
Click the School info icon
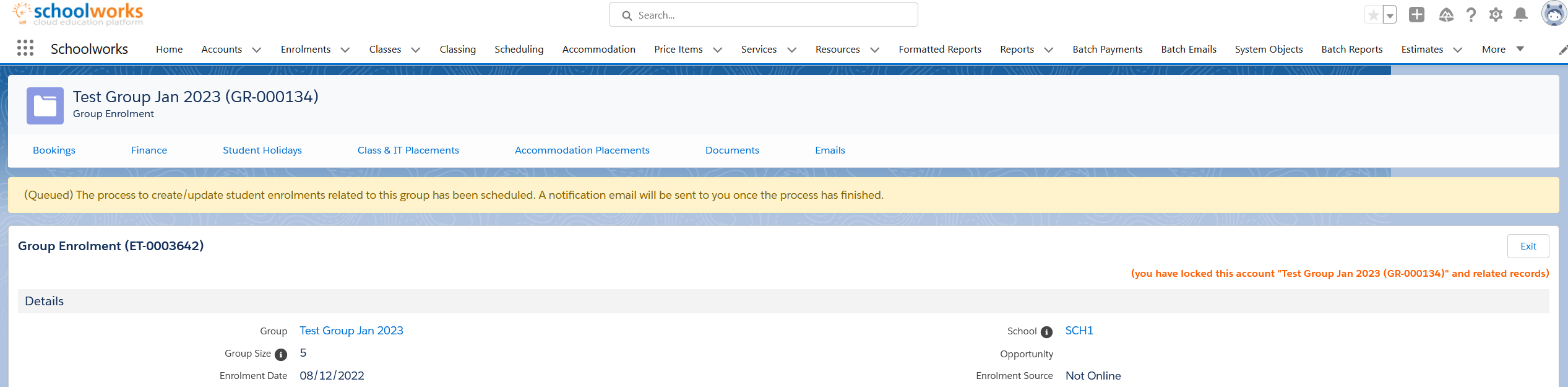[x=1046, y=332]
